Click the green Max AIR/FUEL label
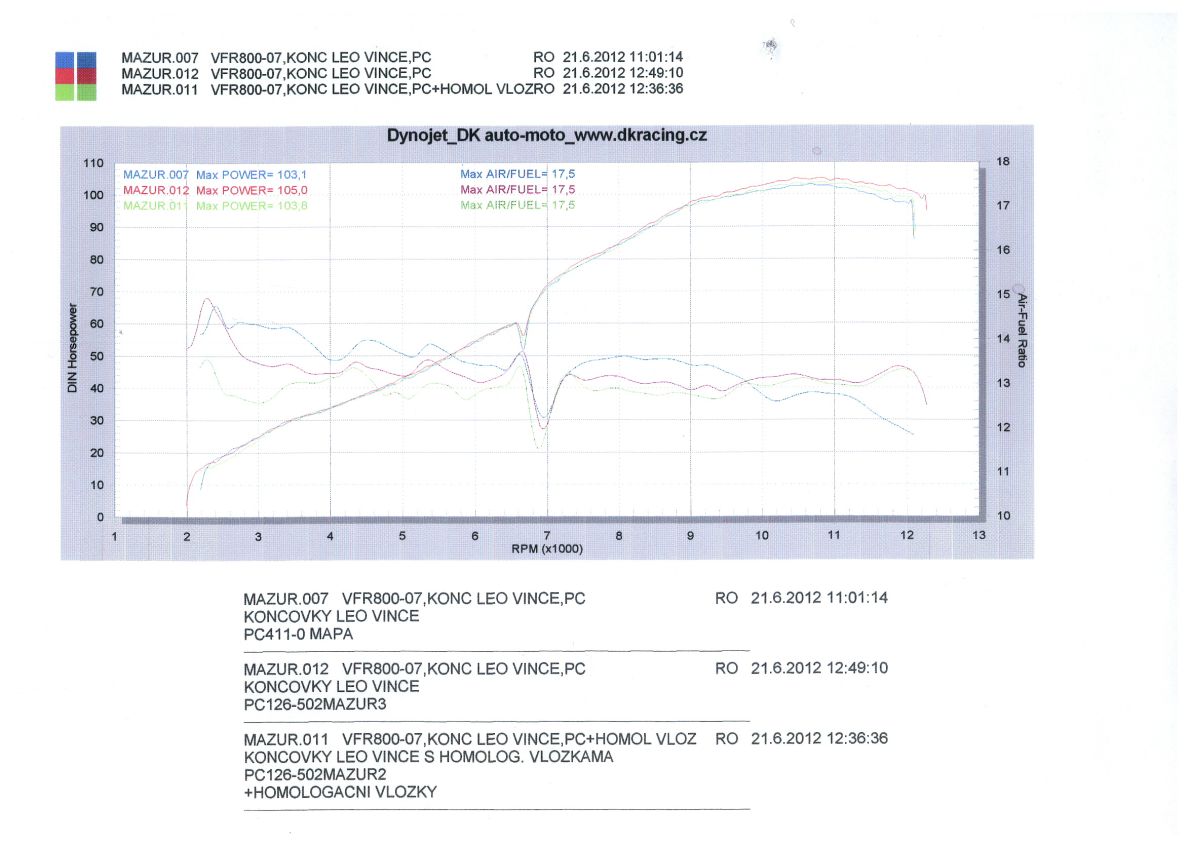This screenshot has width=1200, height=843. (517, 206)
